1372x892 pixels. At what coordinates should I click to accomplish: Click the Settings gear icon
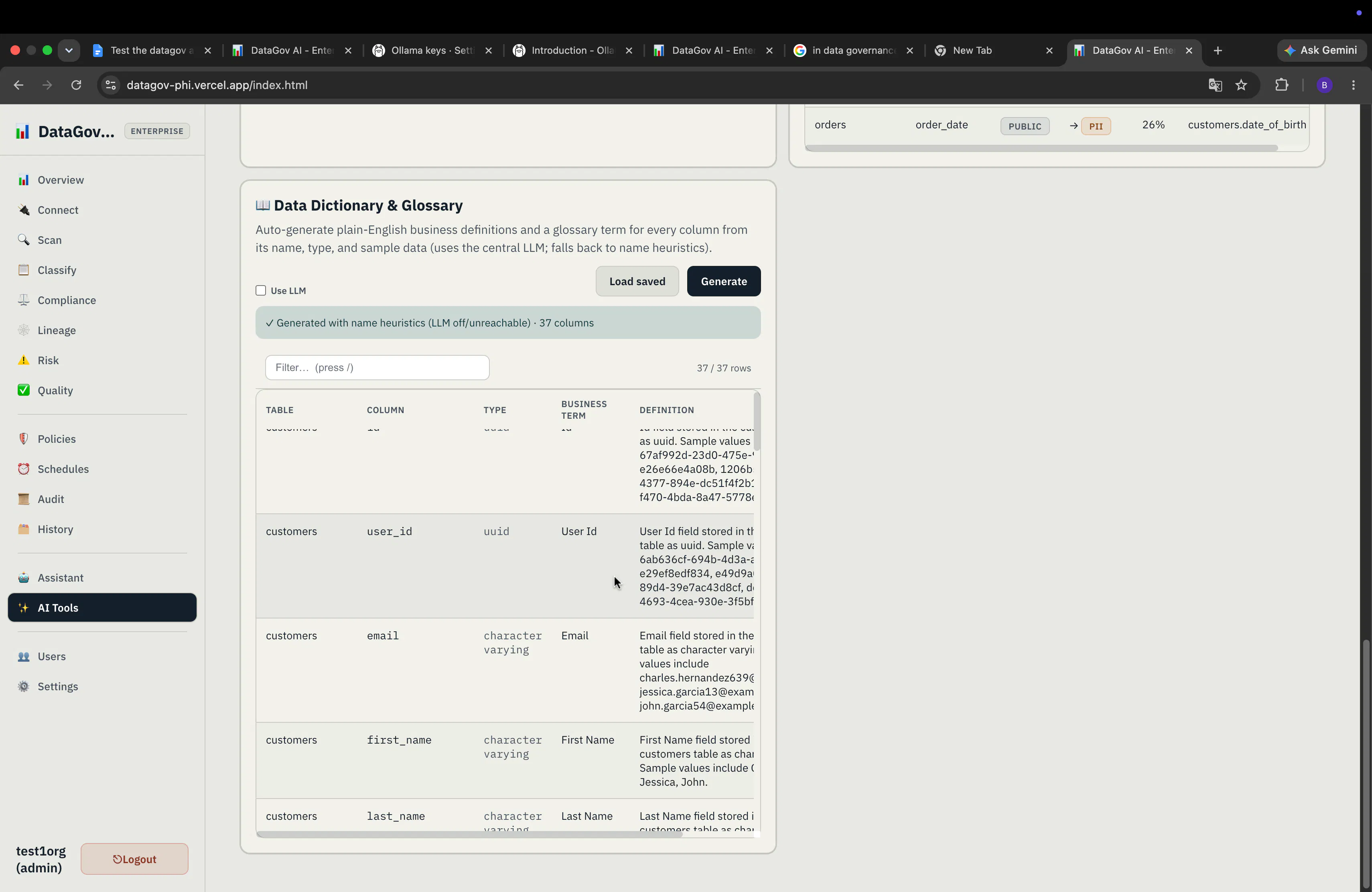point(24,686)
